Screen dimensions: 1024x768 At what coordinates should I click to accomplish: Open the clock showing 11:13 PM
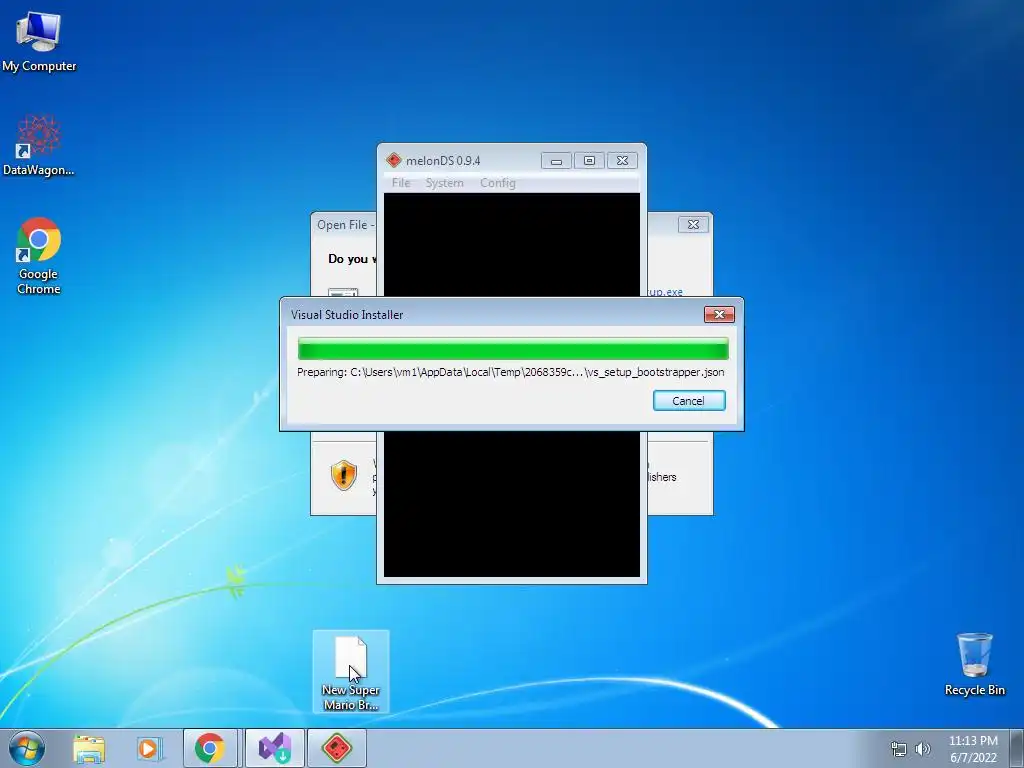[x=973, y=749]
